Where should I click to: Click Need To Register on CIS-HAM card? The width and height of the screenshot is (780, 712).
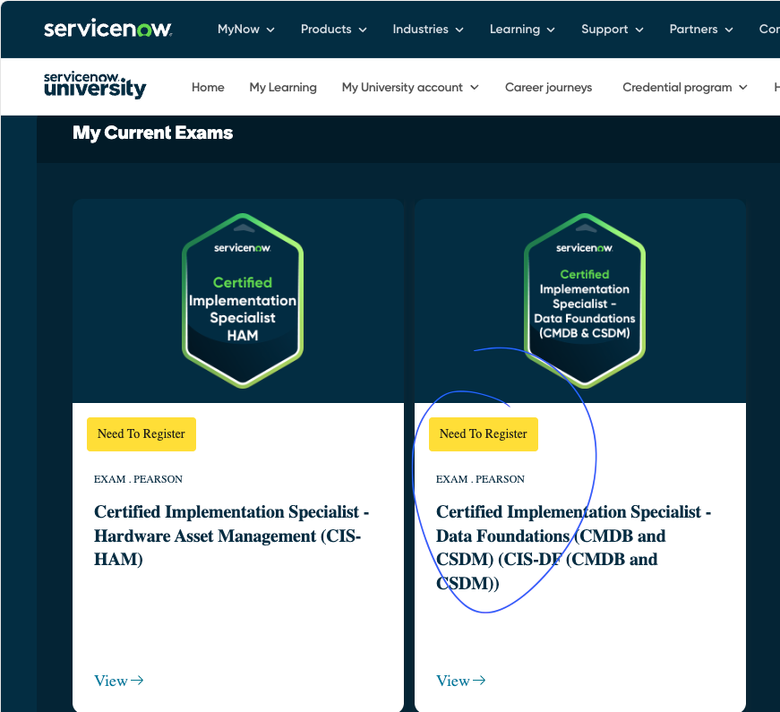point(141,434)
